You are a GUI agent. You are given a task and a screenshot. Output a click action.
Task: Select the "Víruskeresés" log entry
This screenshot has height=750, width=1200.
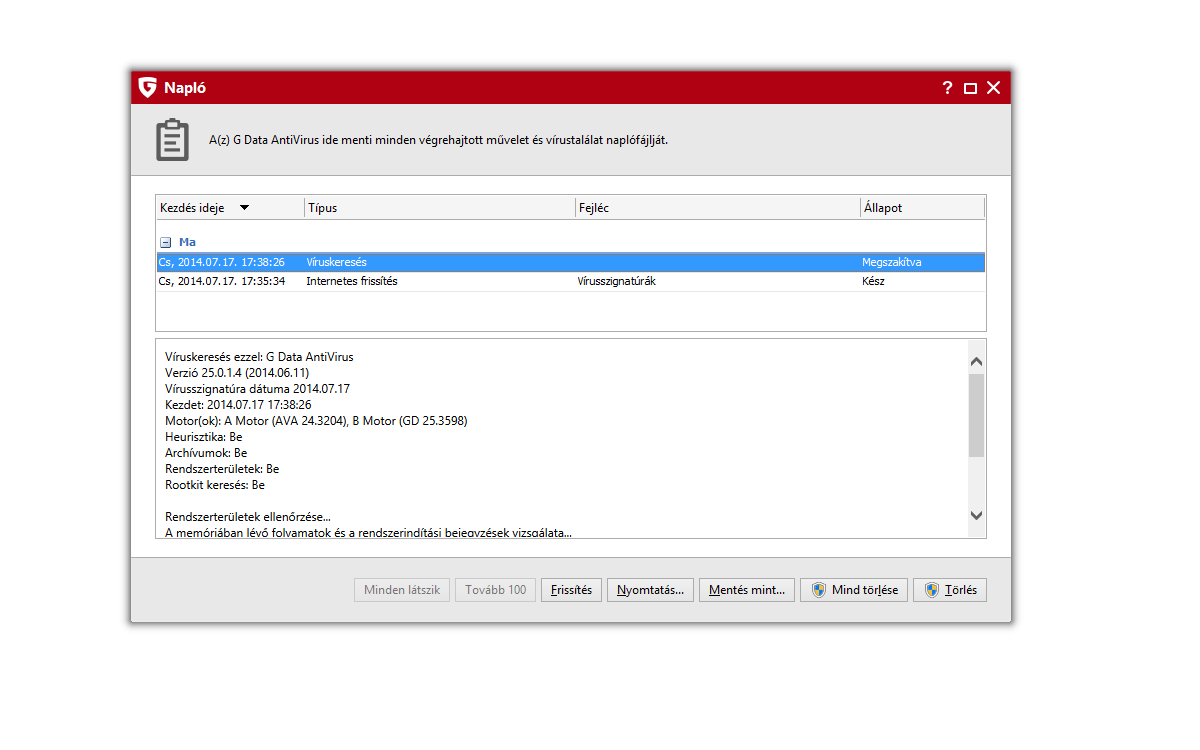click(571, 262)
